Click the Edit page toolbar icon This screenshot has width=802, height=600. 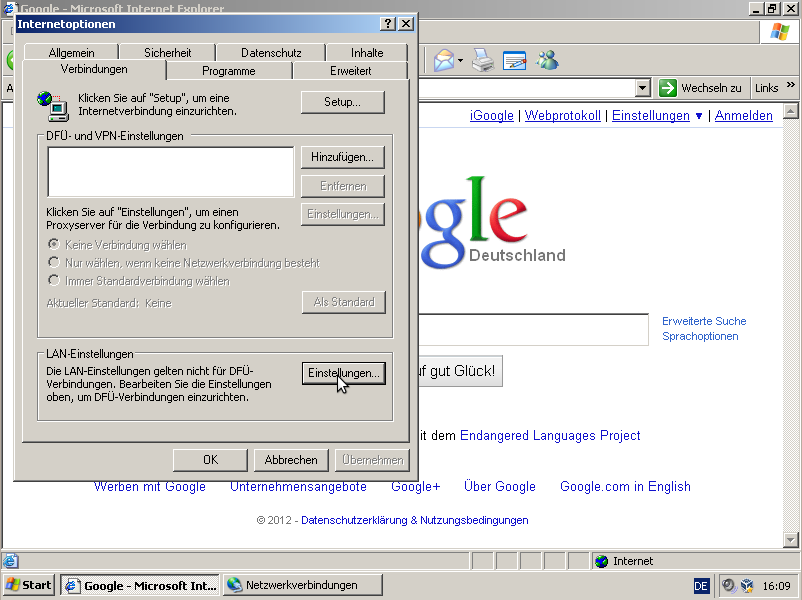click(x=514, y=60)
